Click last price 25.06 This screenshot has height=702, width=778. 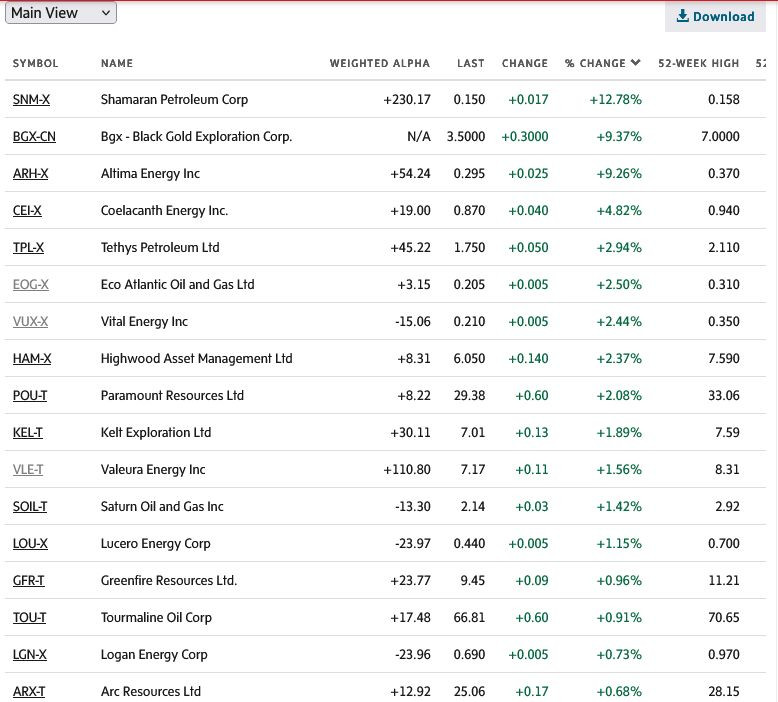coord(469,692)
